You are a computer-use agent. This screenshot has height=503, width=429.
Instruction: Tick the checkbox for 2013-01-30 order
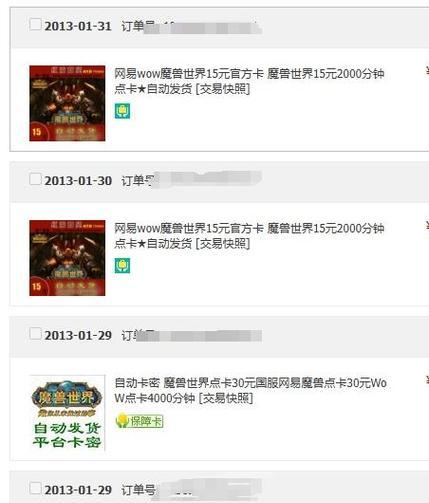[x=35, y=179]
